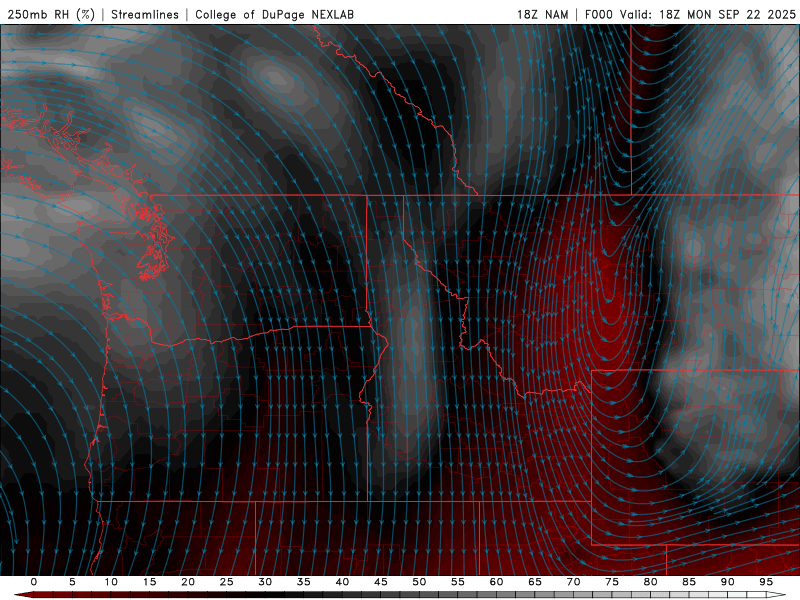
Task: Click the "0" label on the color scale
Action: click(x=34, y=582)
